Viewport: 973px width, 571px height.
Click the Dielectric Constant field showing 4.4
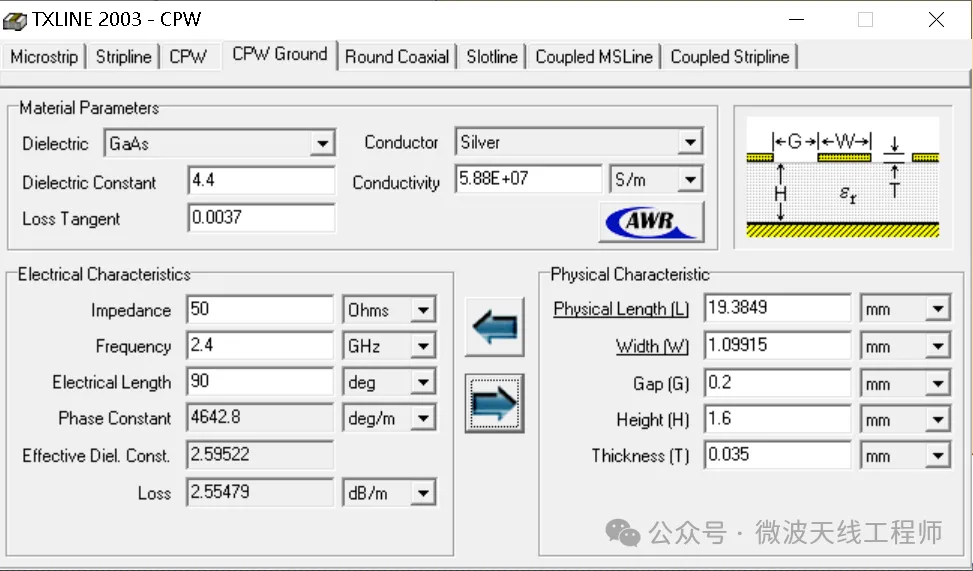pos(261,181)
